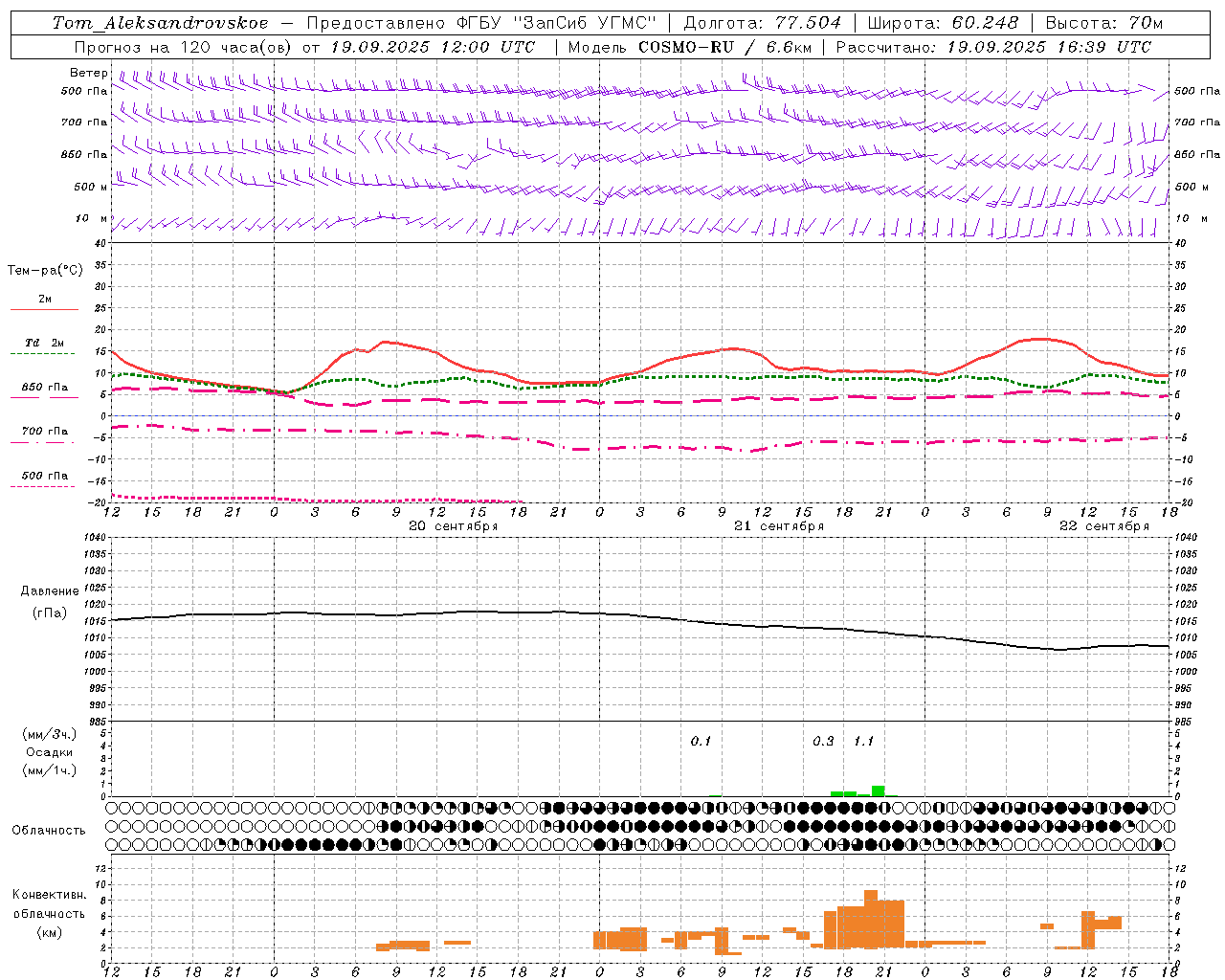Screen dimensions: 1225x980
Task: Click the '21 сентября' date label
Action: click(779, 526)
